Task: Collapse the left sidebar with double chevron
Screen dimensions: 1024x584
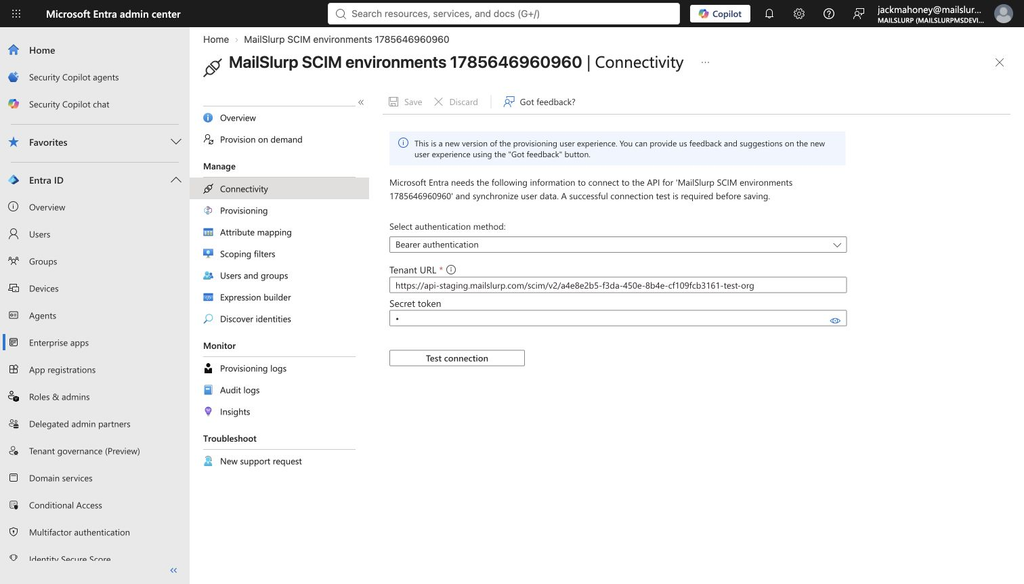Action: (174, 570)
